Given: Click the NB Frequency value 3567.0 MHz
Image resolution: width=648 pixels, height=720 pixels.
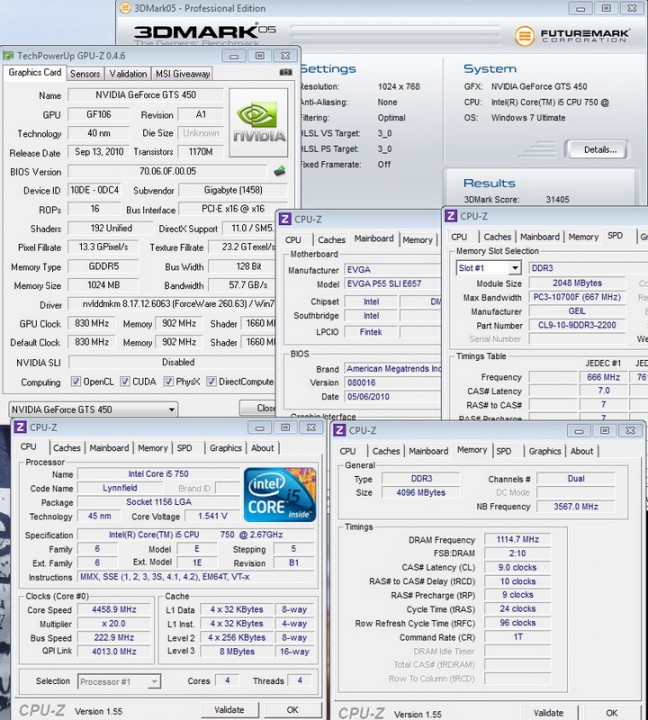Looking at the screenshot, I should [x=576, y=506].
